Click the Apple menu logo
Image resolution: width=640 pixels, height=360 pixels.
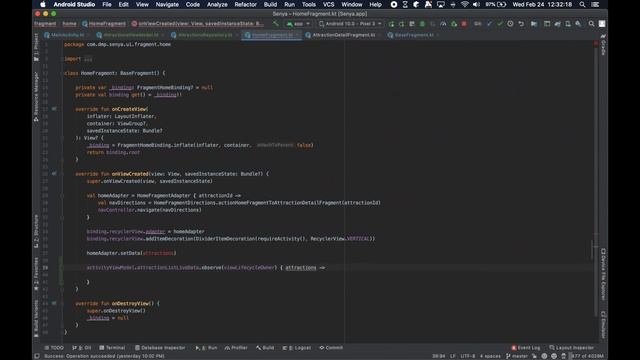click(x=43, y=4)
